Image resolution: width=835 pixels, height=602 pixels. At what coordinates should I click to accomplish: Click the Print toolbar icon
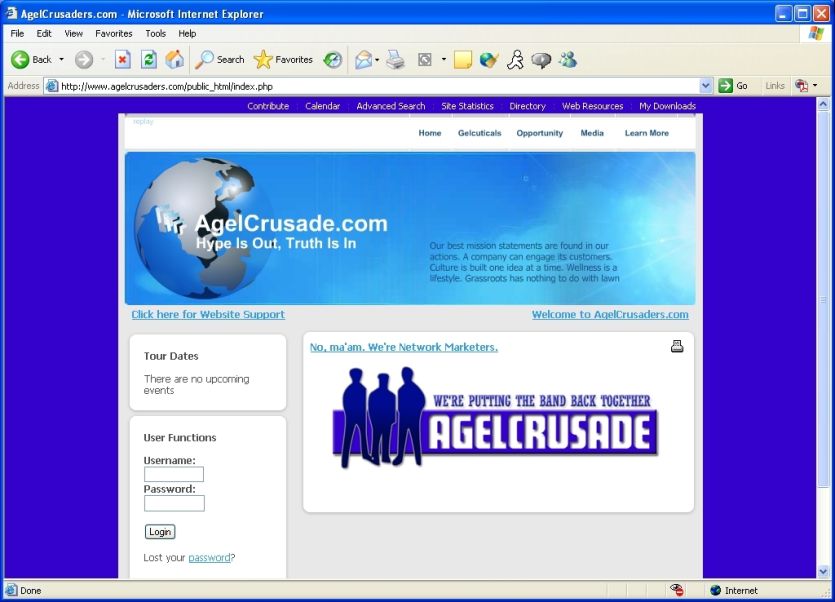pos(396,60)
